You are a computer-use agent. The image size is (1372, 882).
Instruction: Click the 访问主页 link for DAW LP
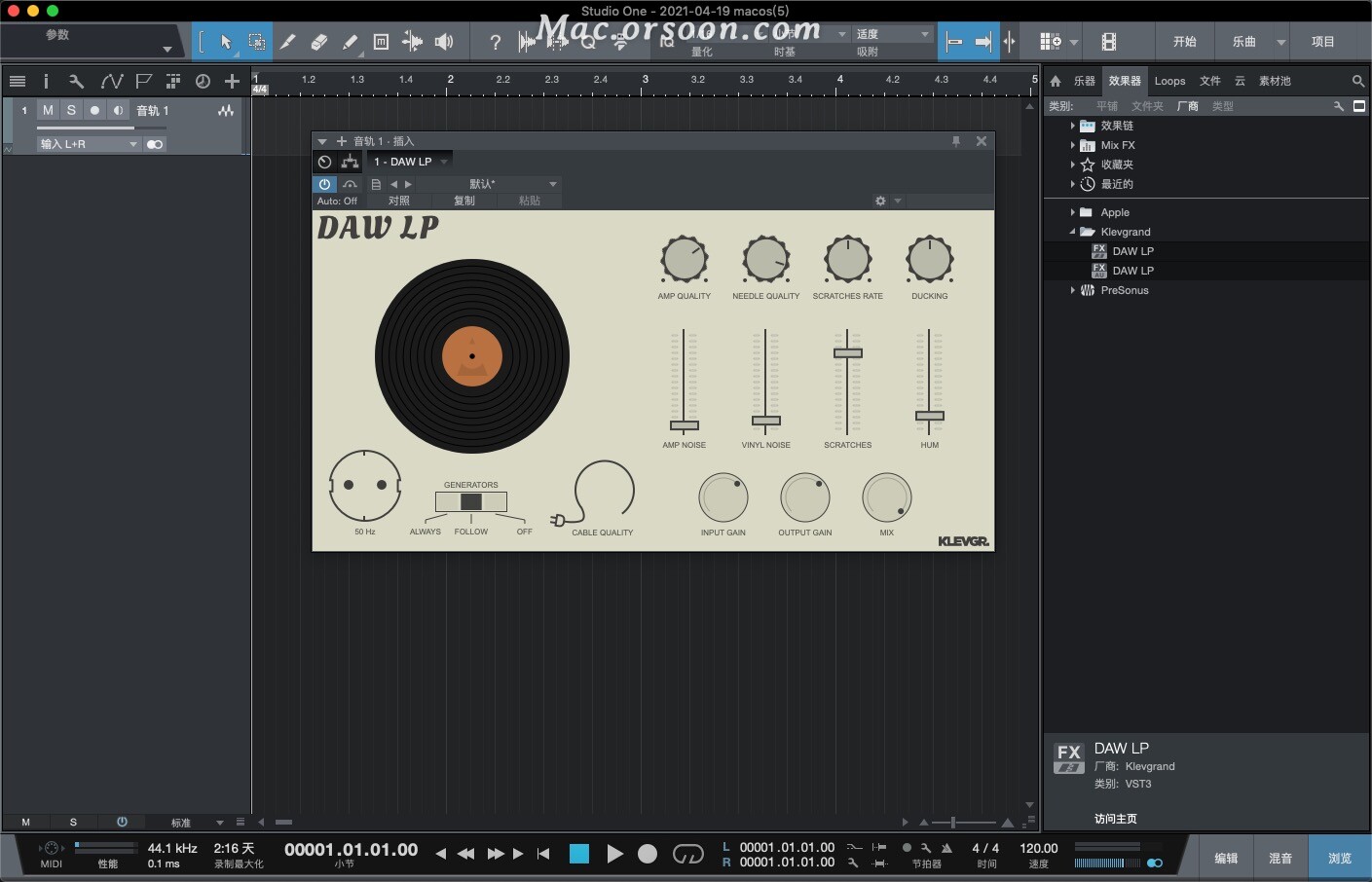[1115, 819]
